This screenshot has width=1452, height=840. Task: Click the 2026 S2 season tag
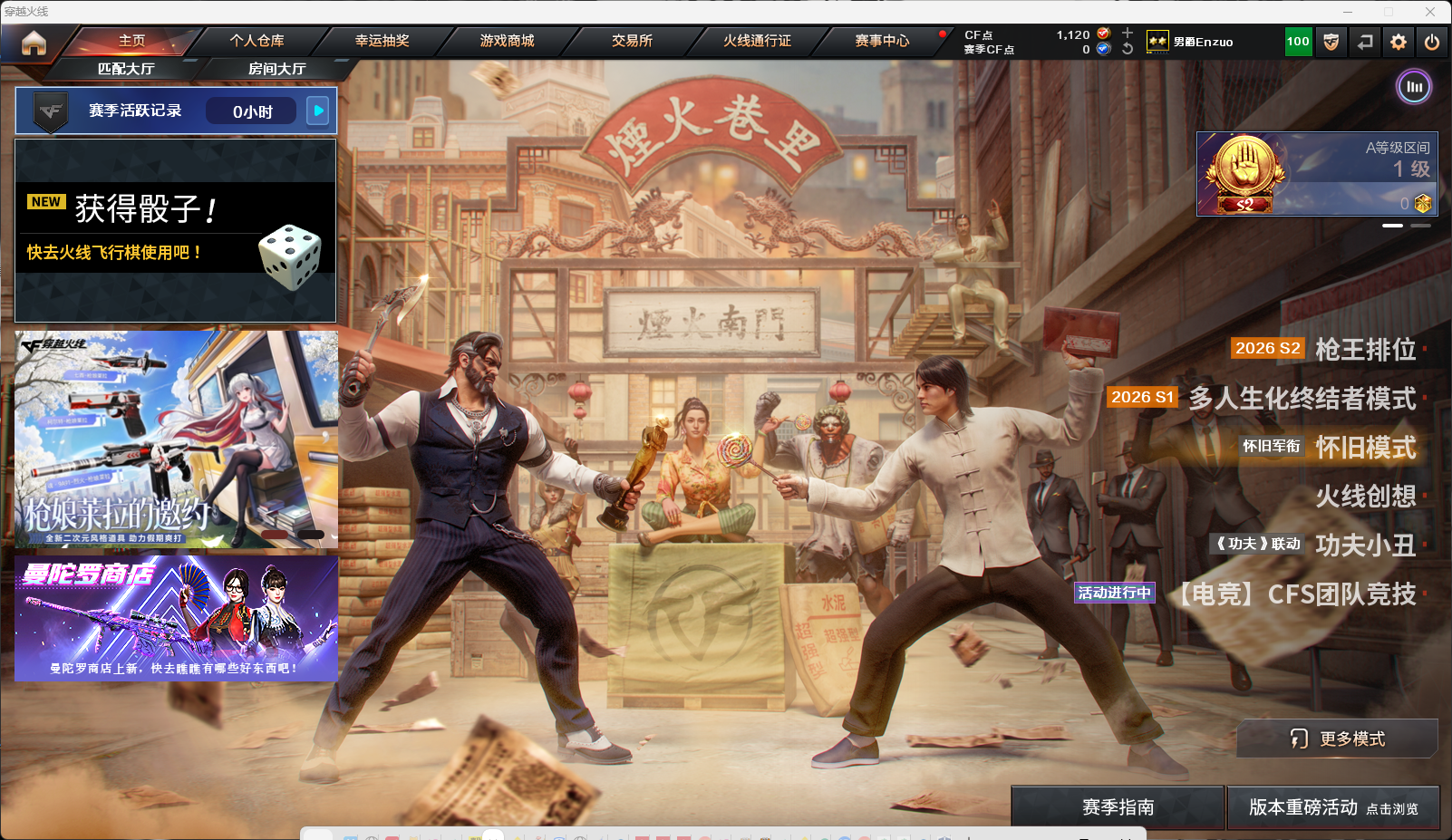[x=1268, y=348]
